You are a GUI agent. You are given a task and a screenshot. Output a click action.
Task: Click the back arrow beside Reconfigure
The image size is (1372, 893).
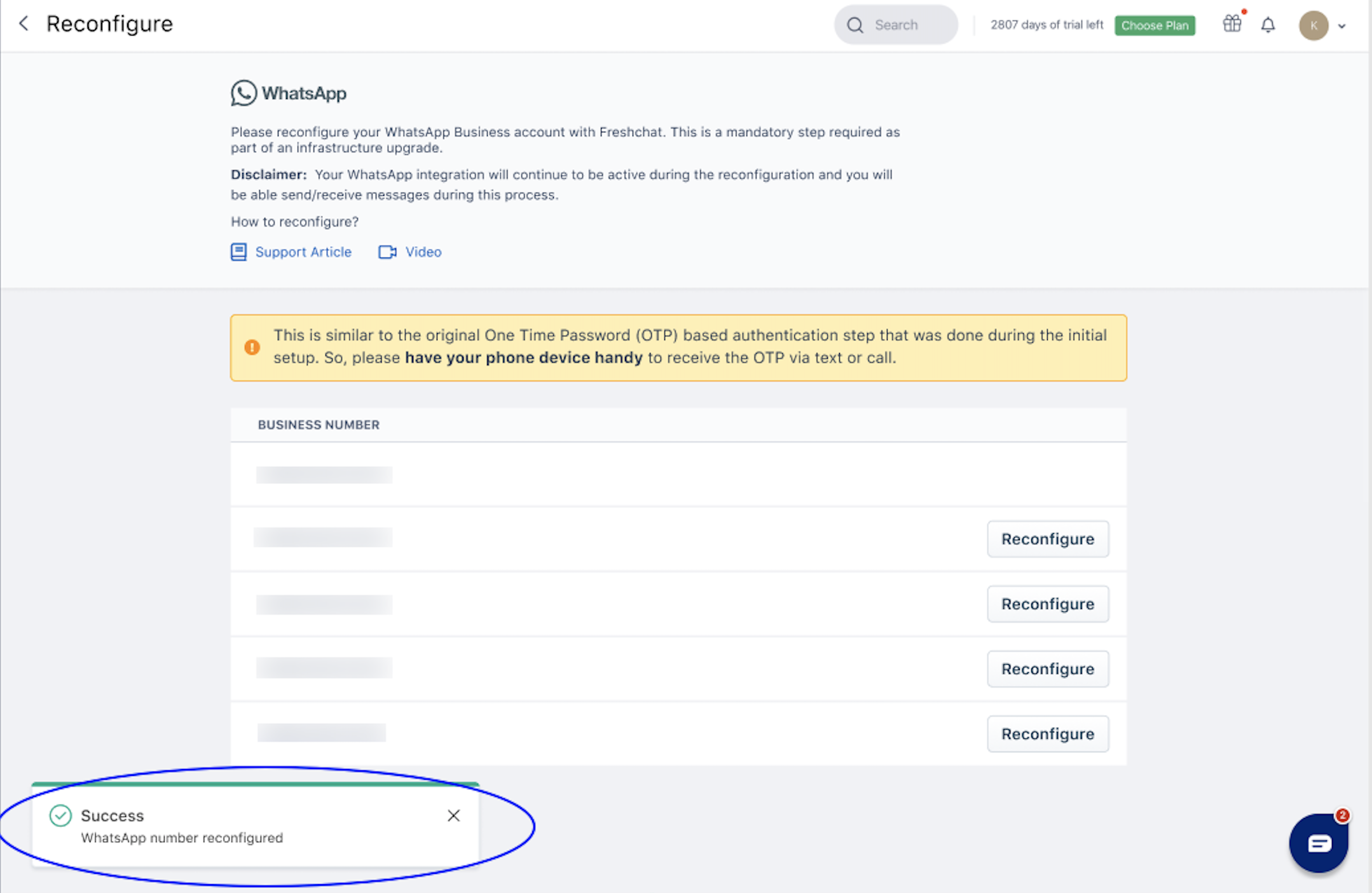click(x=24, y=24)
